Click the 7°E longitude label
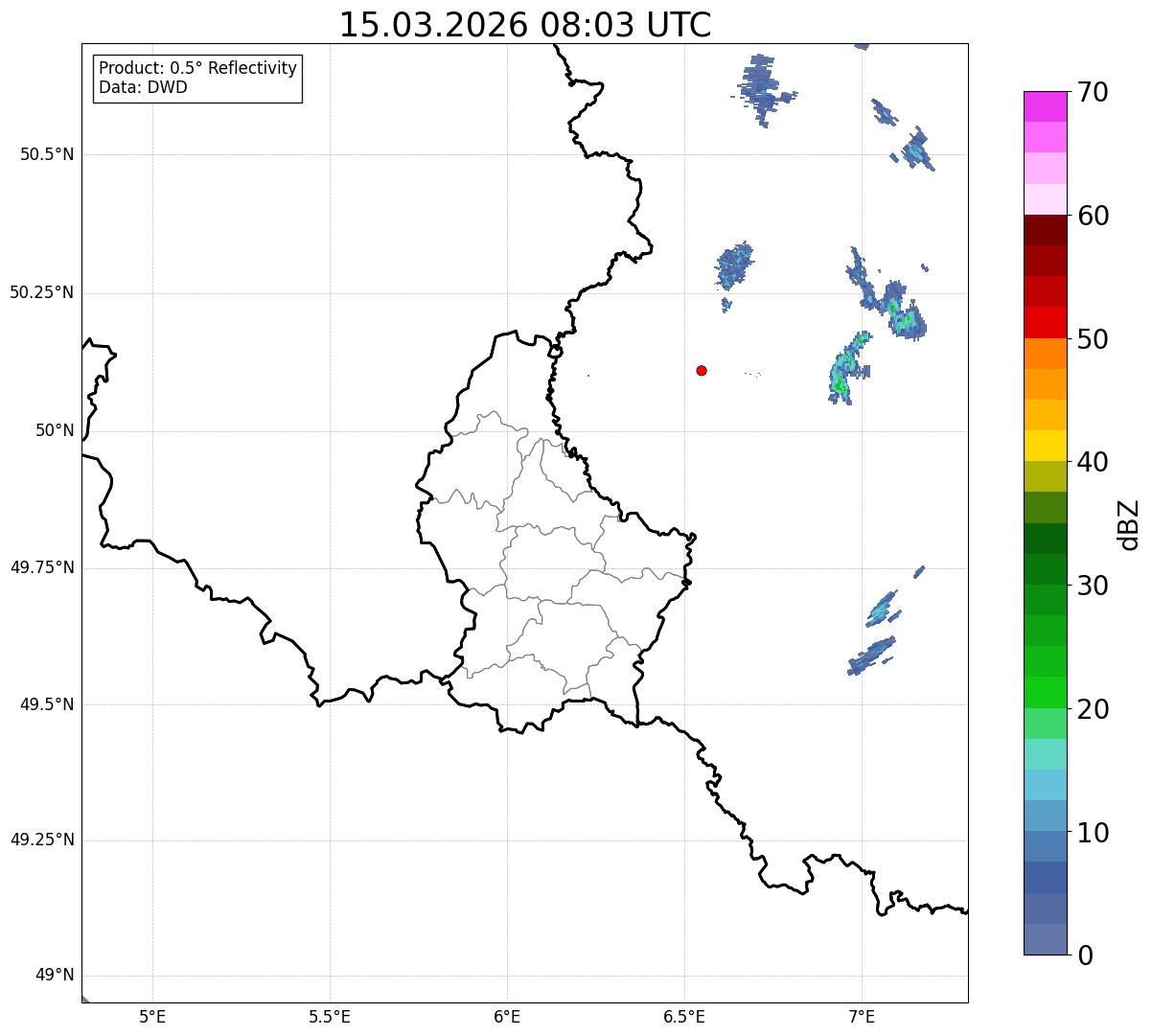The width and height of the screenshot is (1152, 1036). (x=862, y=1017)
